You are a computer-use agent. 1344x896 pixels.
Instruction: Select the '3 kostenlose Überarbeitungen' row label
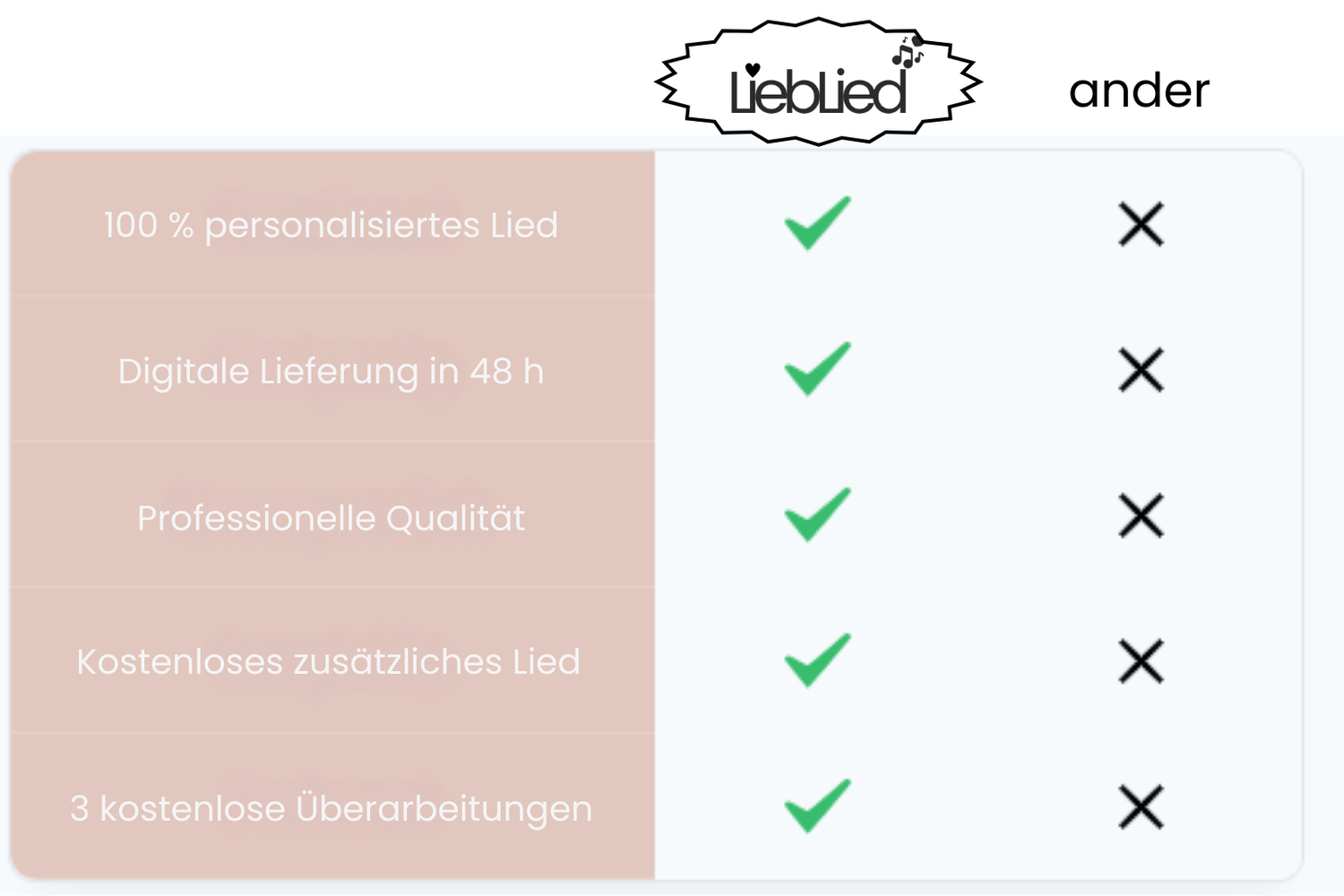click(x=331, y=808)
